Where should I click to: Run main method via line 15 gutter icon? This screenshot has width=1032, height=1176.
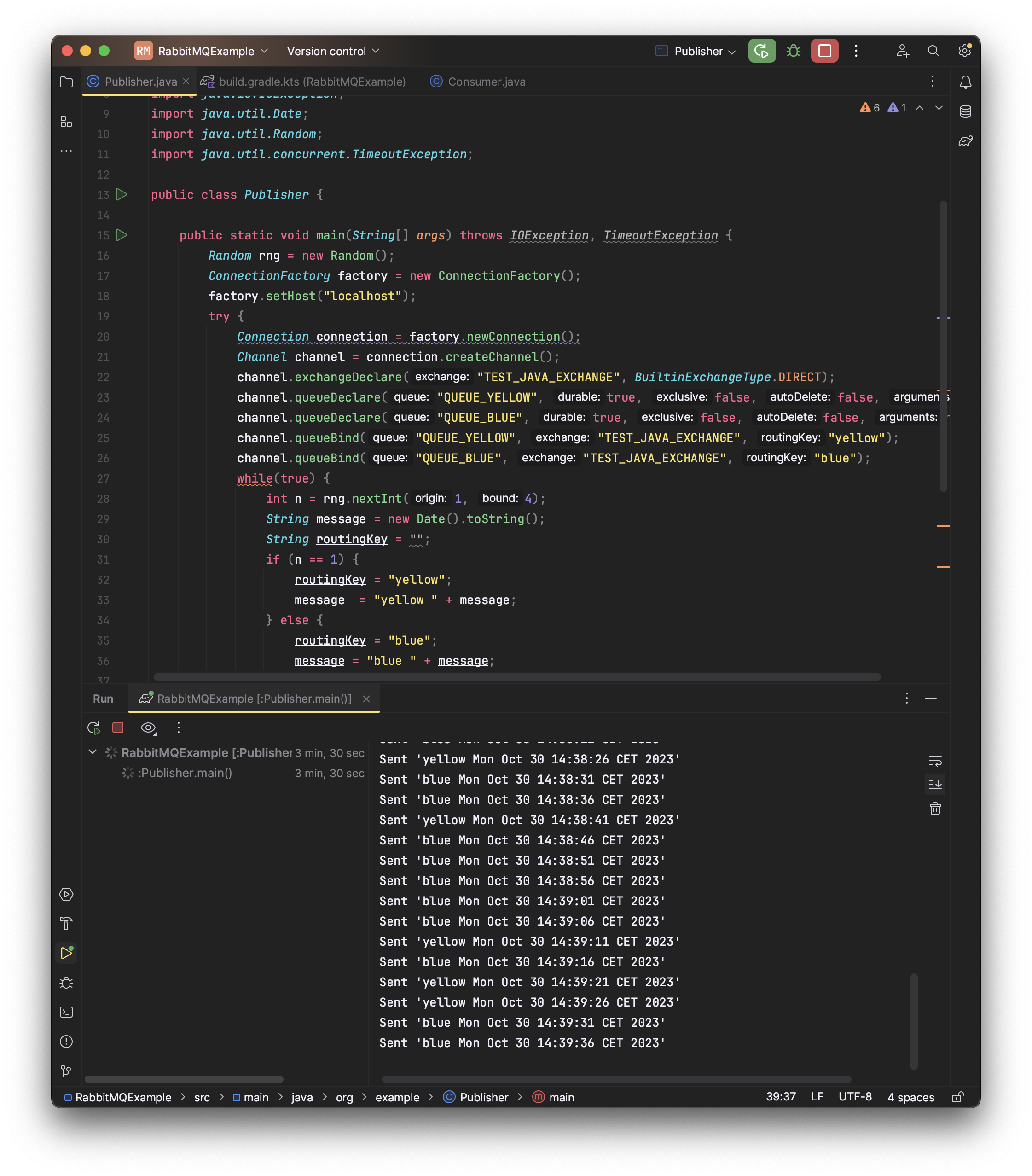tap(122, 235)
